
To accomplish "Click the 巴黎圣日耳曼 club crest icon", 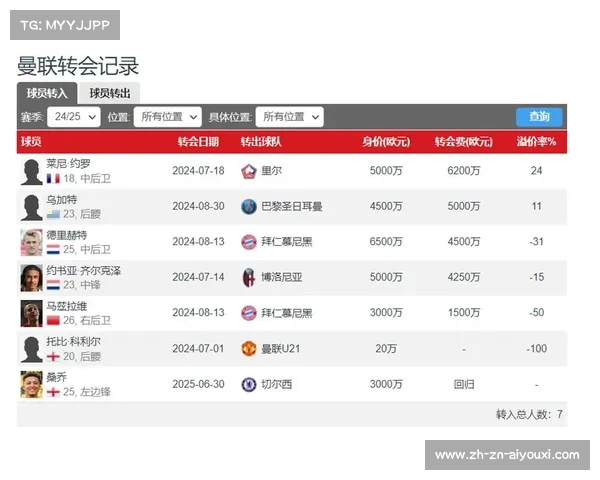I will pyautogui.click(x=249, y=207).
